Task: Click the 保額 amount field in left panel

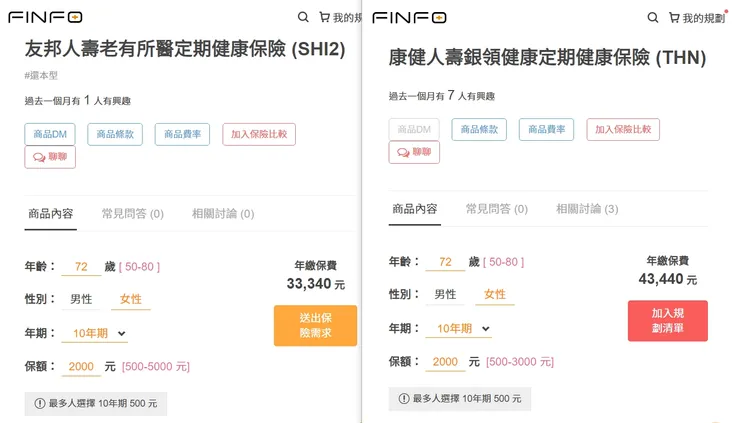Action: pos(81,367)
